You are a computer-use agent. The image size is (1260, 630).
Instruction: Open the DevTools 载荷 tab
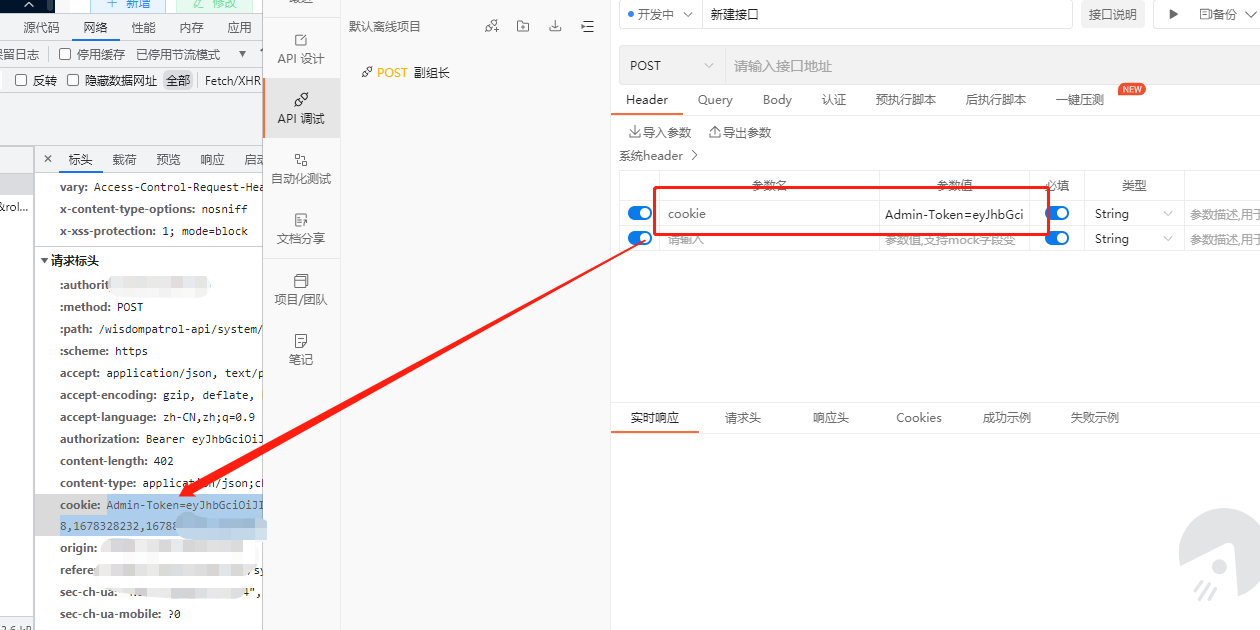[x=124, y=160]
